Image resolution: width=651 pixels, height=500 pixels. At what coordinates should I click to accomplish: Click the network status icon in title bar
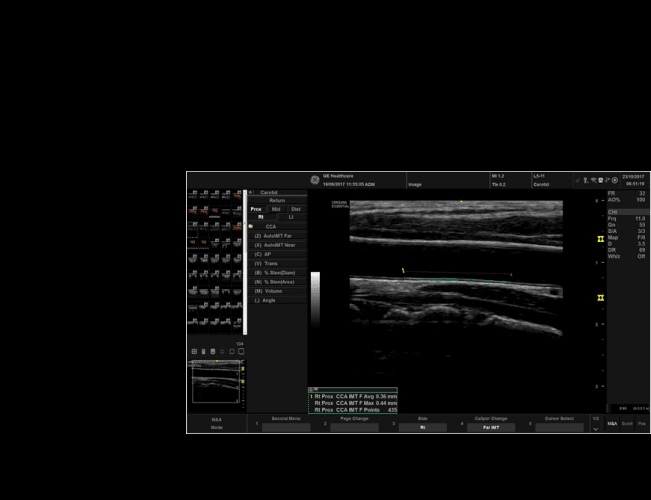592,181
